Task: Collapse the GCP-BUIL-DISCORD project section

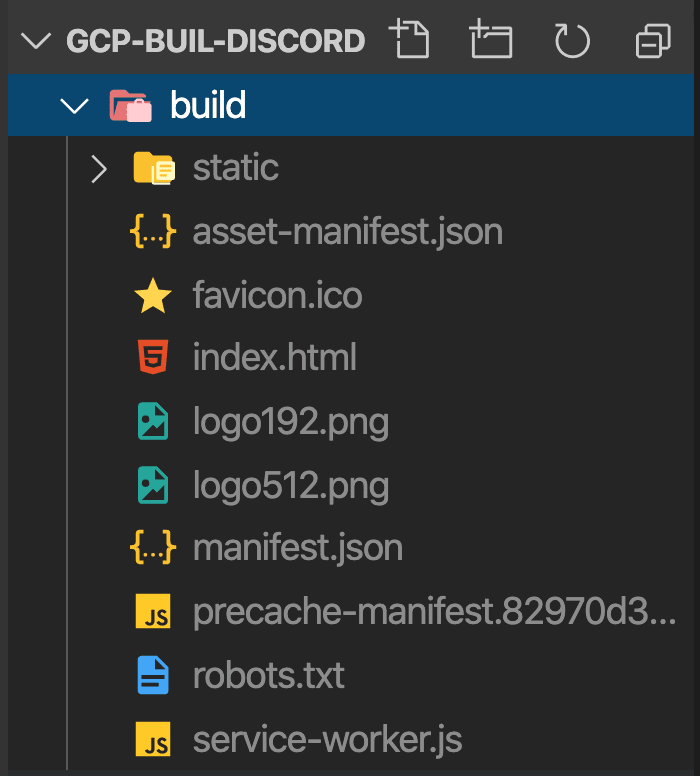Action: click(x=36, y=41)
